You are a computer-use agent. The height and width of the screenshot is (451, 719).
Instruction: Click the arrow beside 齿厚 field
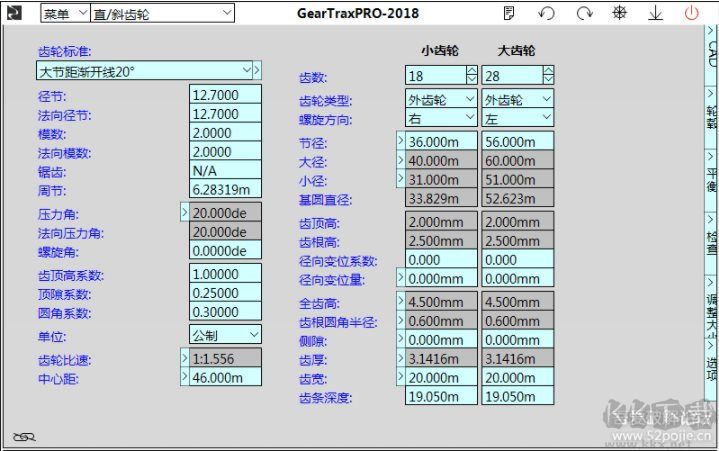point(400,357)
